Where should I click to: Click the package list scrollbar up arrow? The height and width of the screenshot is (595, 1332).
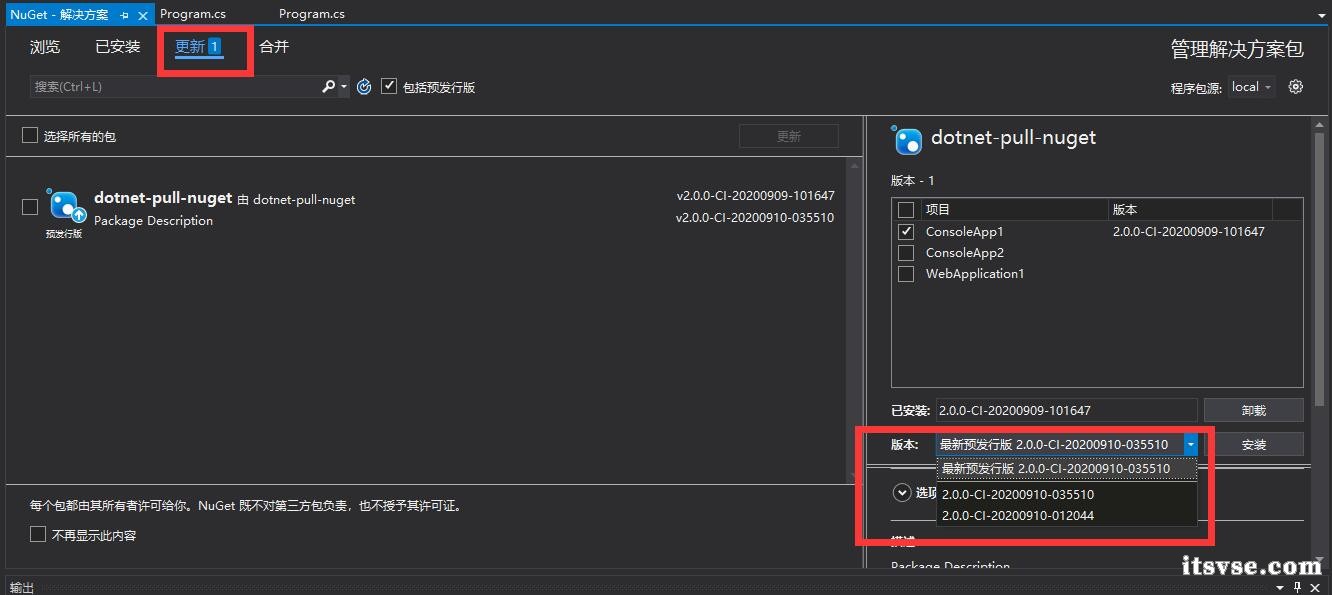point(855,166)
